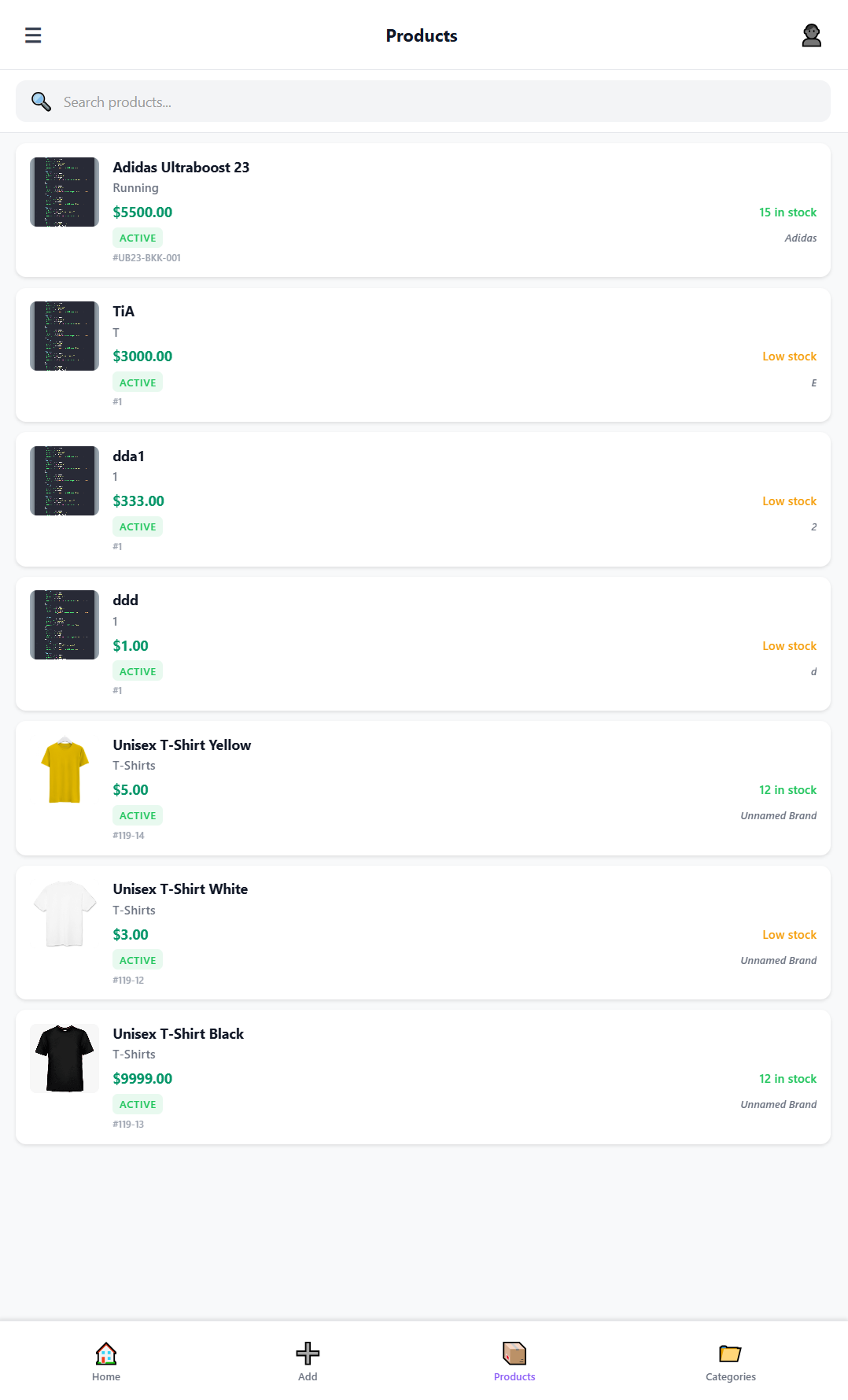Select Unisex T-Shirt Black title
The width and height of the screenshot is (848, 1400).
click(x=179, y=1034)
